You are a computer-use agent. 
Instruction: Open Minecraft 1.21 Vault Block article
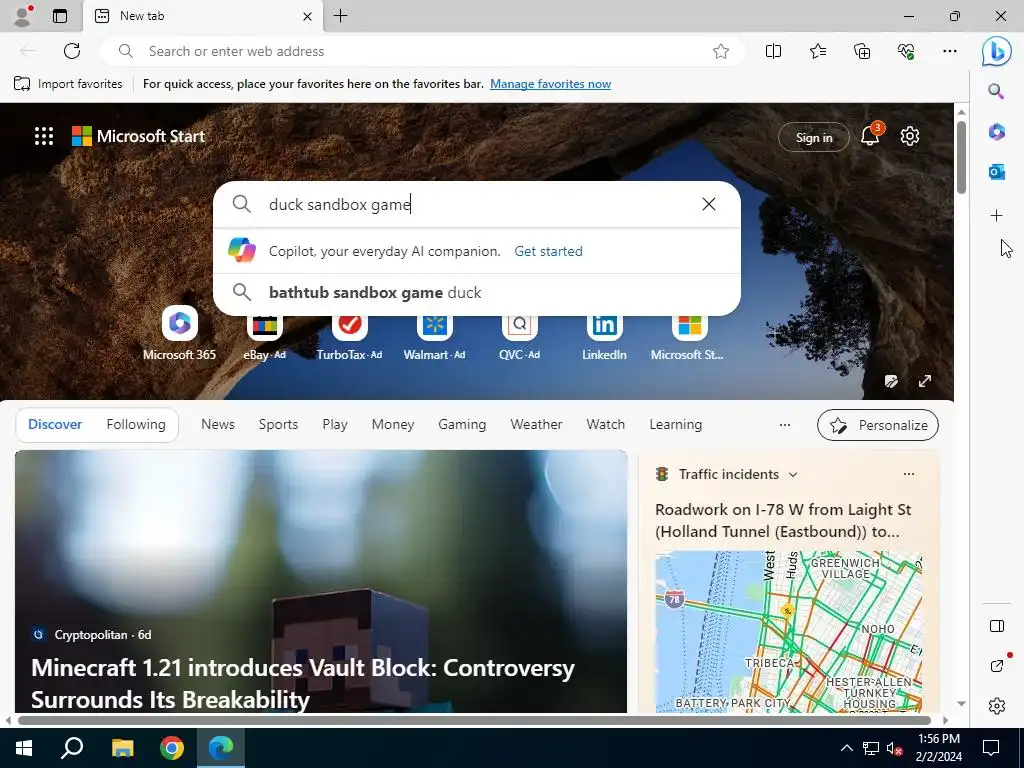[303, 683]
